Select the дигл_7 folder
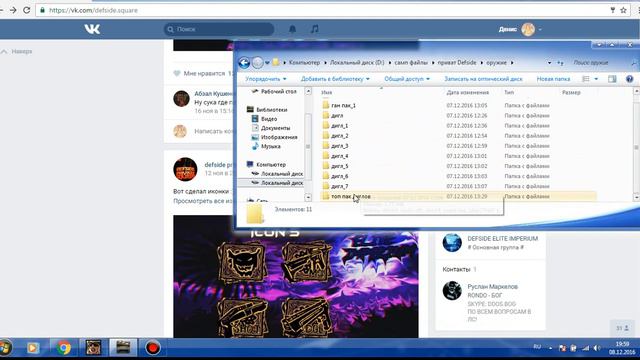This screenshot has width=640, height=360. 340,186
